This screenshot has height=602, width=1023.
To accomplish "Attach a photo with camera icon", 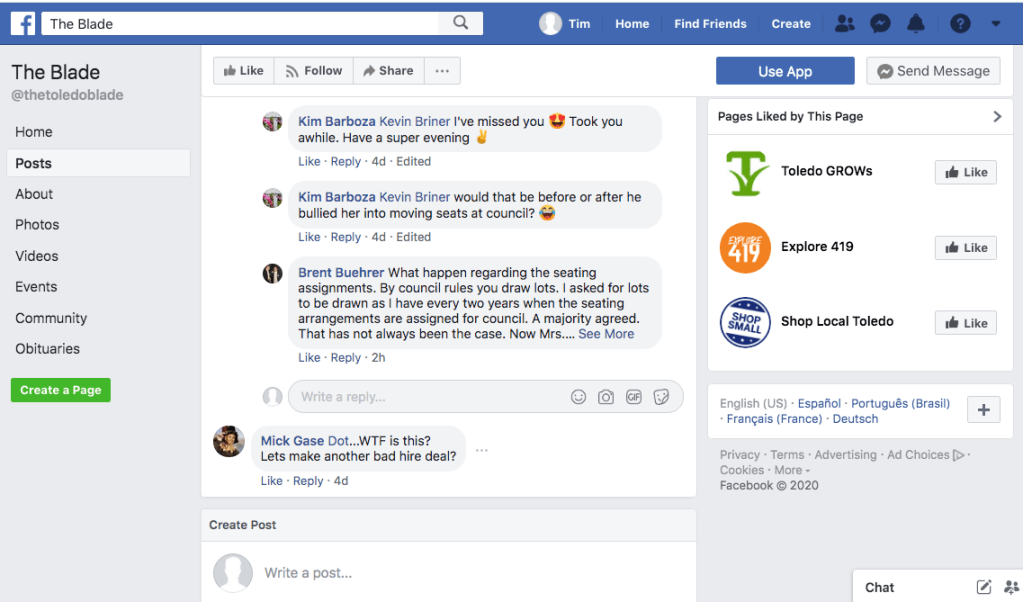I will click(x=606, y=397).
